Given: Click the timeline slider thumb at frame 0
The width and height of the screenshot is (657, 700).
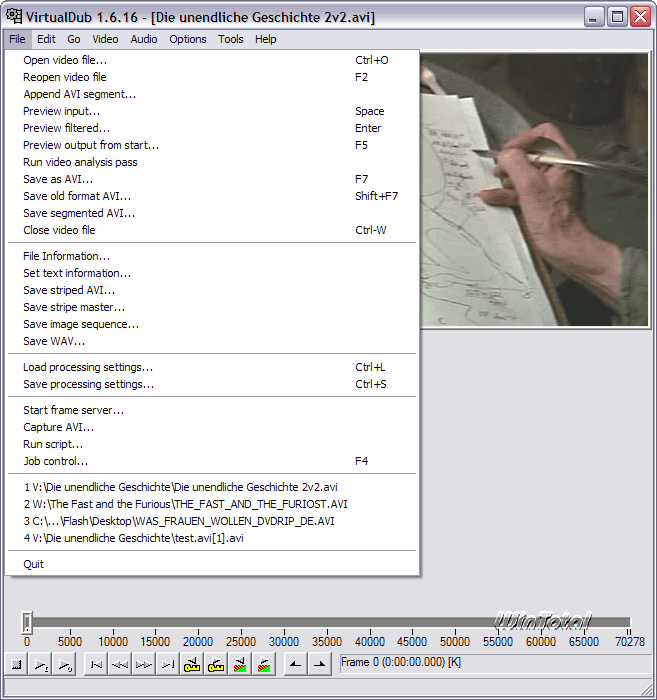Looking at the screenshot, I should point(27,622).
